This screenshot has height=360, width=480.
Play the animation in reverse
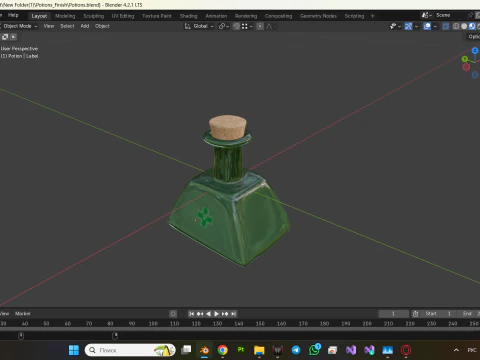208,314
